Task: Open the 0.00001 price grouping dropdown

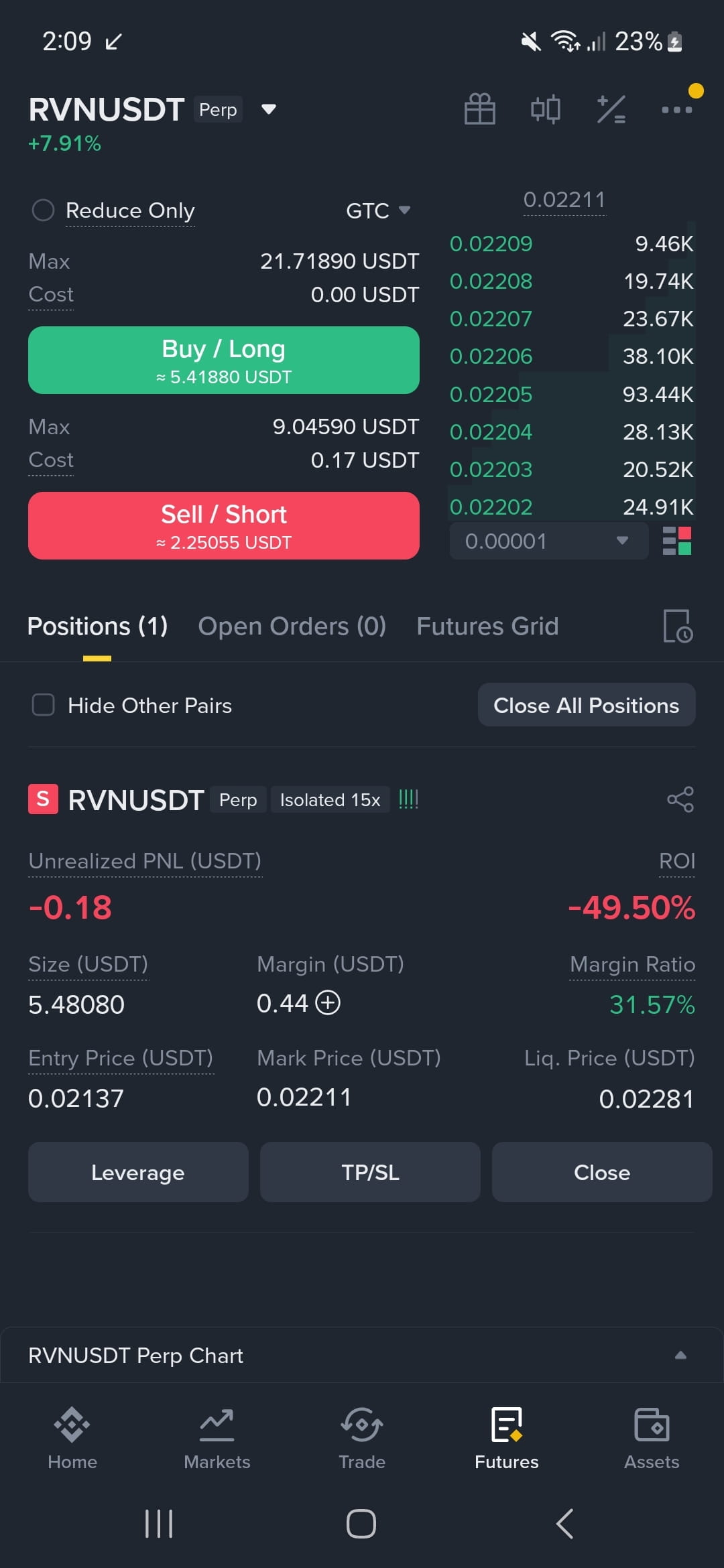Action: pos(548,541)
